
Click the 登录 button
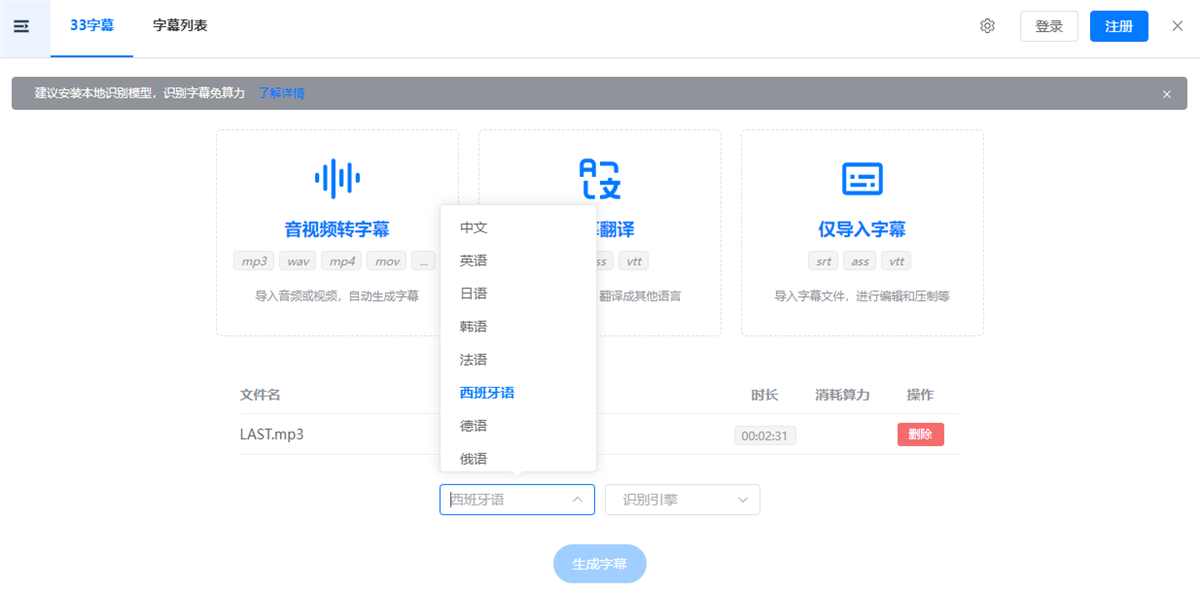[1049, 26]
